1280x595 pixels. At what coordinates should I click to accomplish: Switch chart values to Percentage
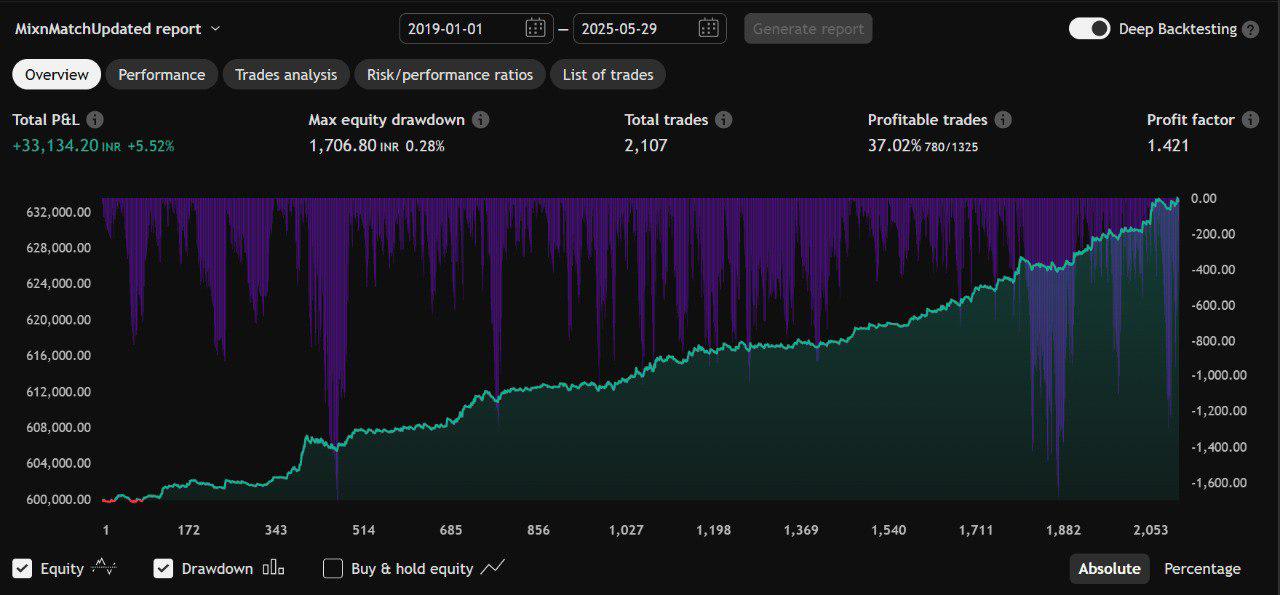pyautogui.click(x=1202, y=568)
